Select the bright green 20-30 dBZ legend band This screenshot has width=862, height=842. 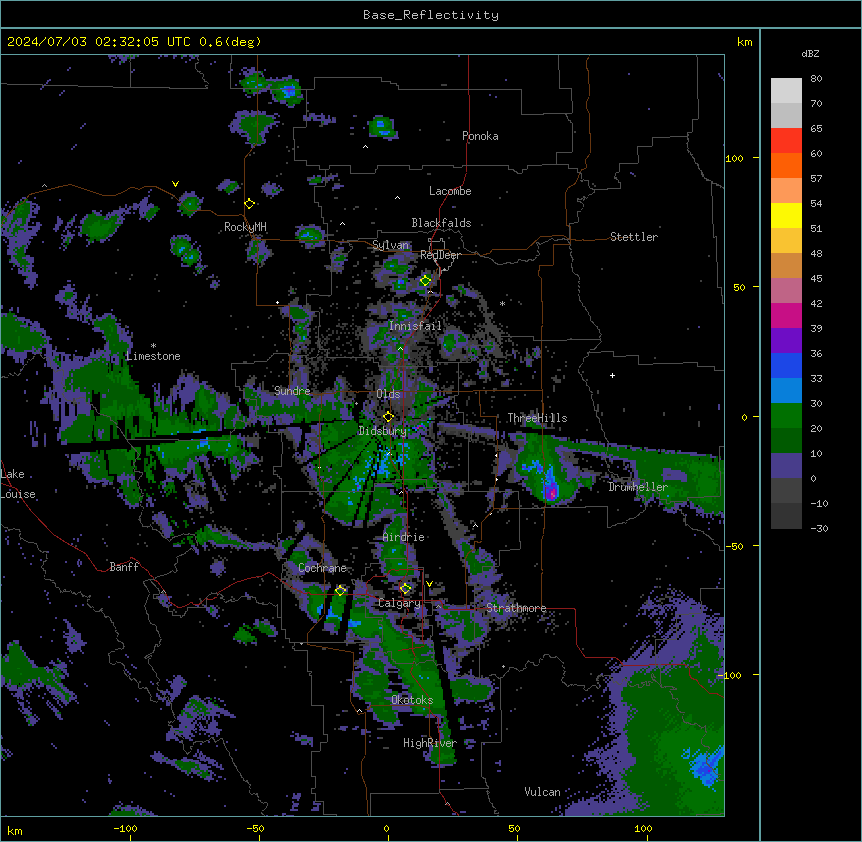786,416
